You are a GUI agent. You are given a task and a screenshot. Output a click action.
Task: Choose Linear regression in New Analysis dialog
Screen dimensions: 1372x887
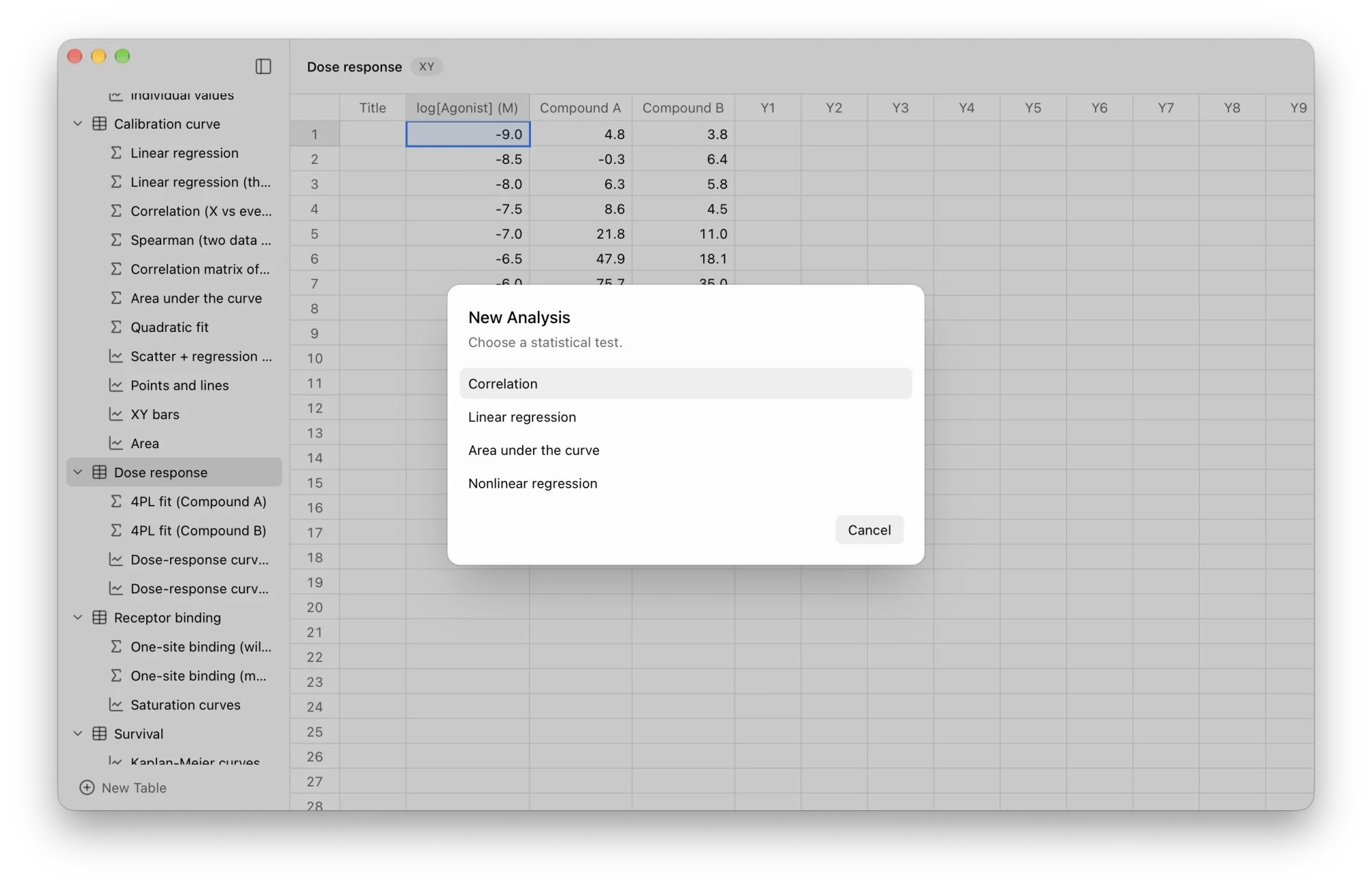685,417
